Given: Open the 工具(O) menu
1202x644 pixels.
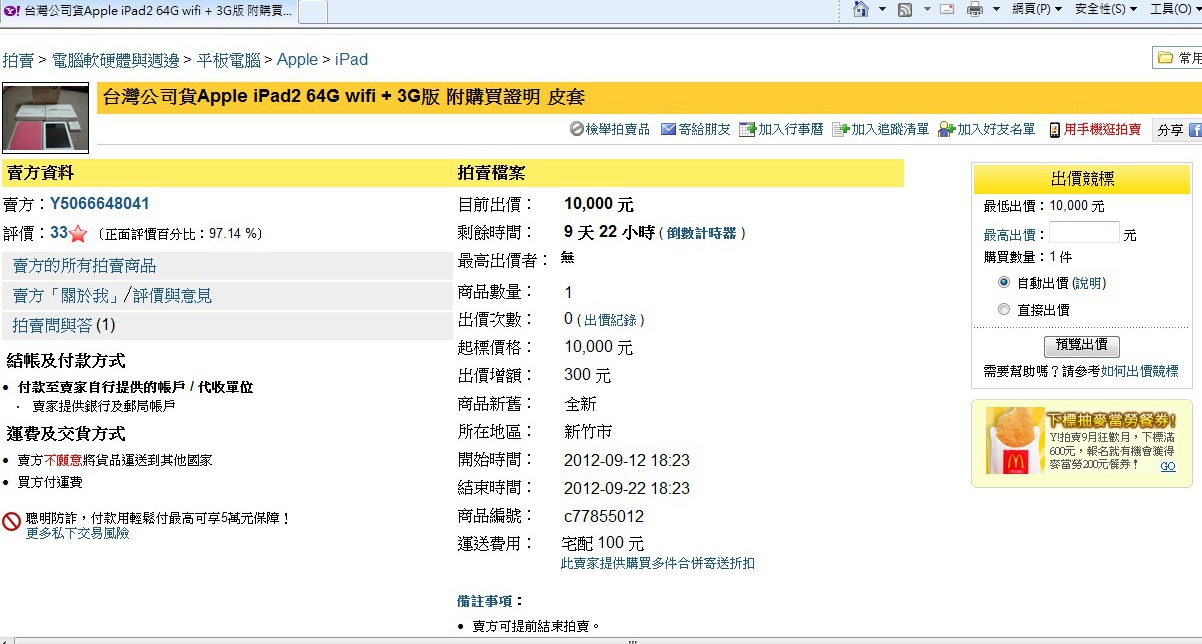Looking at the screenshot, I should pyautogui.click(x=1175, y=9).
